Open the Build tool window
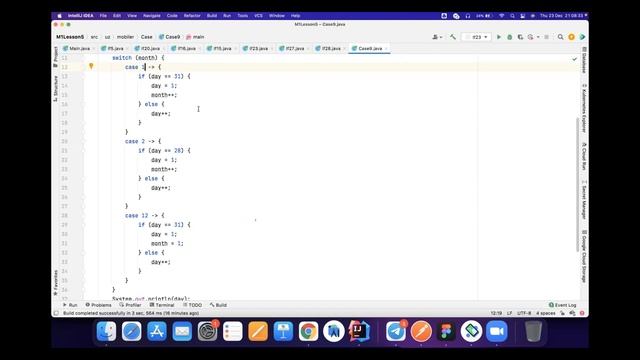 pos(218,305)
